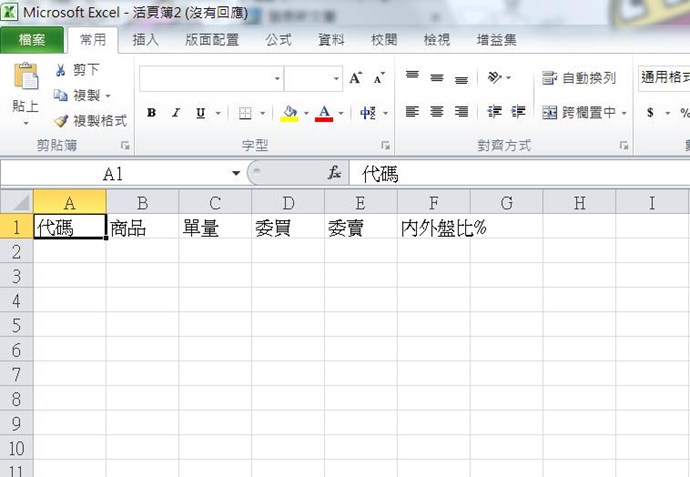
Task: Click the insert function fx icon
Action: coord(335,173)
